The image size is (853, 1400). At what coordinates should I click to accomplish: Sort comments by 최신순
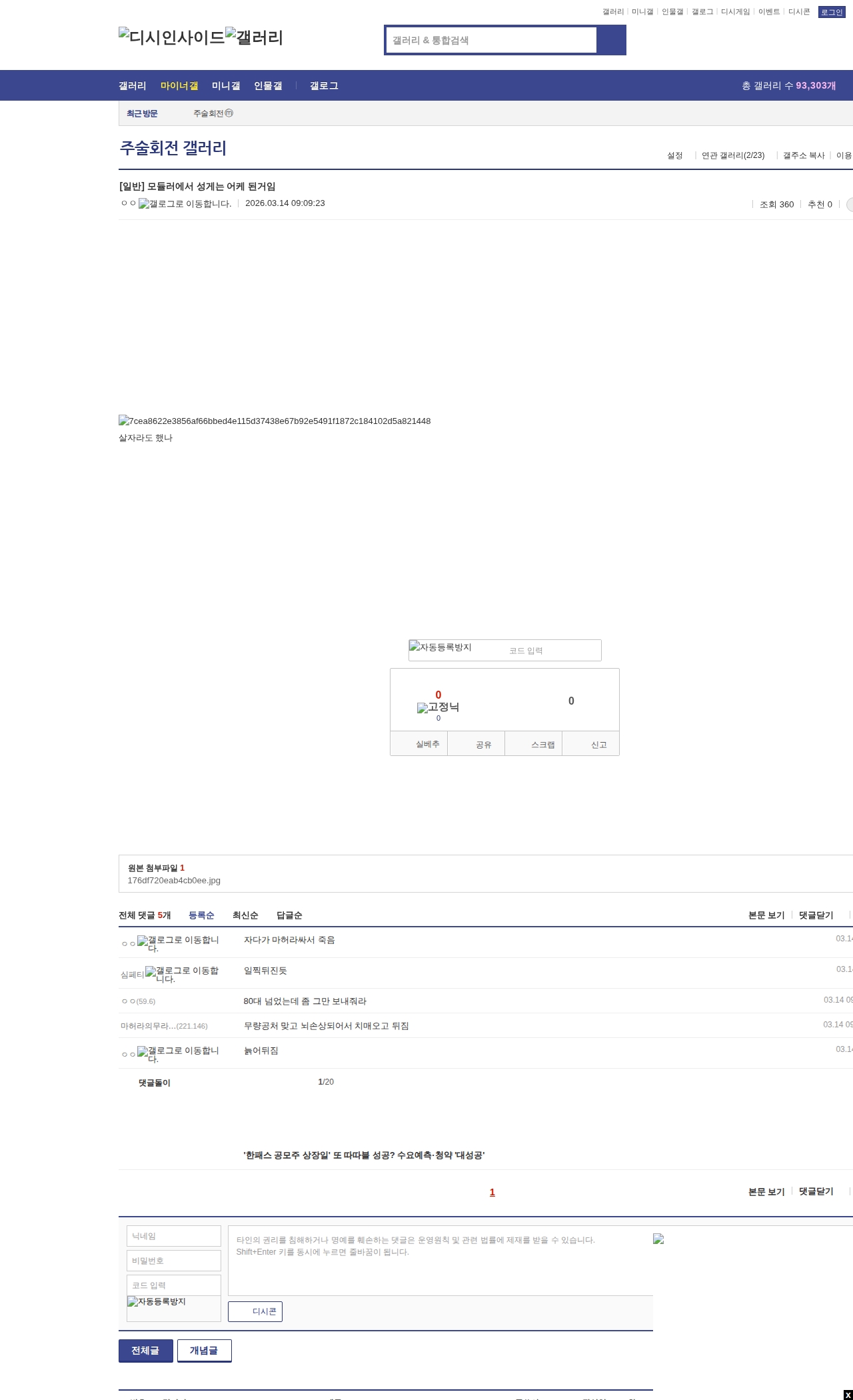[245, 915]
